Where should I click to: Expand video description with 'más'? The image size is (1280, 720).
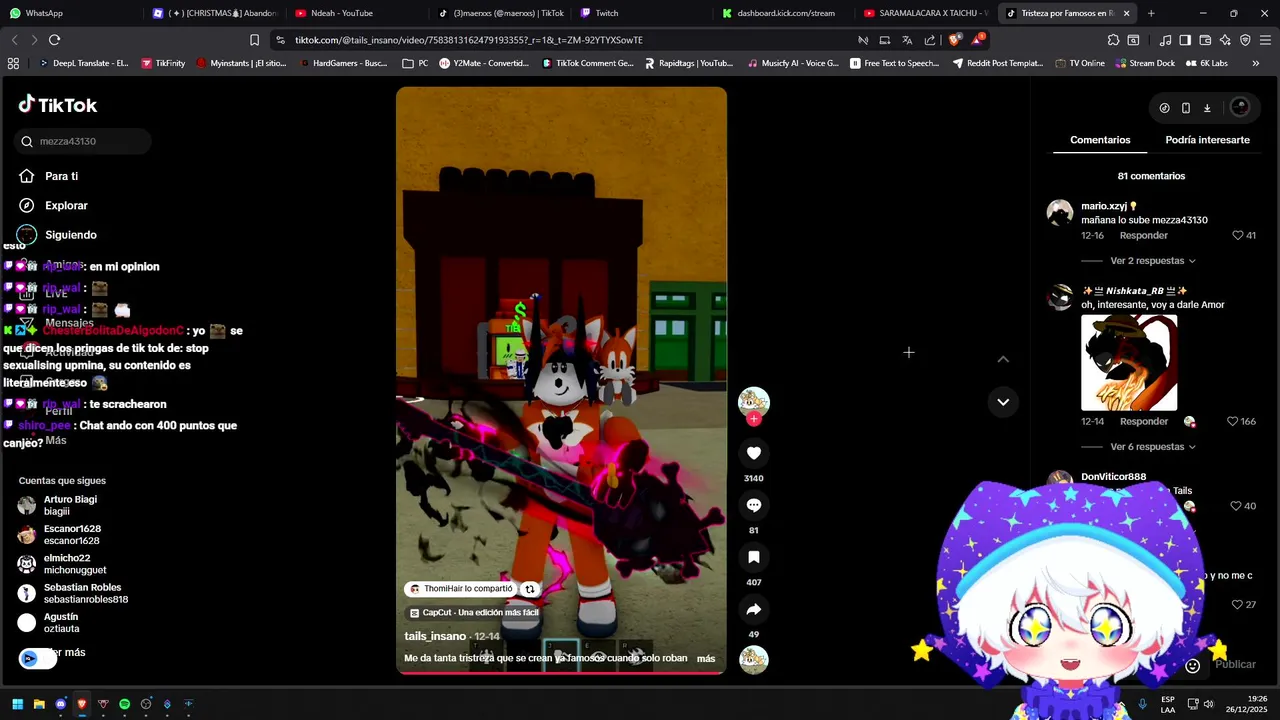[x=706, y=659]
